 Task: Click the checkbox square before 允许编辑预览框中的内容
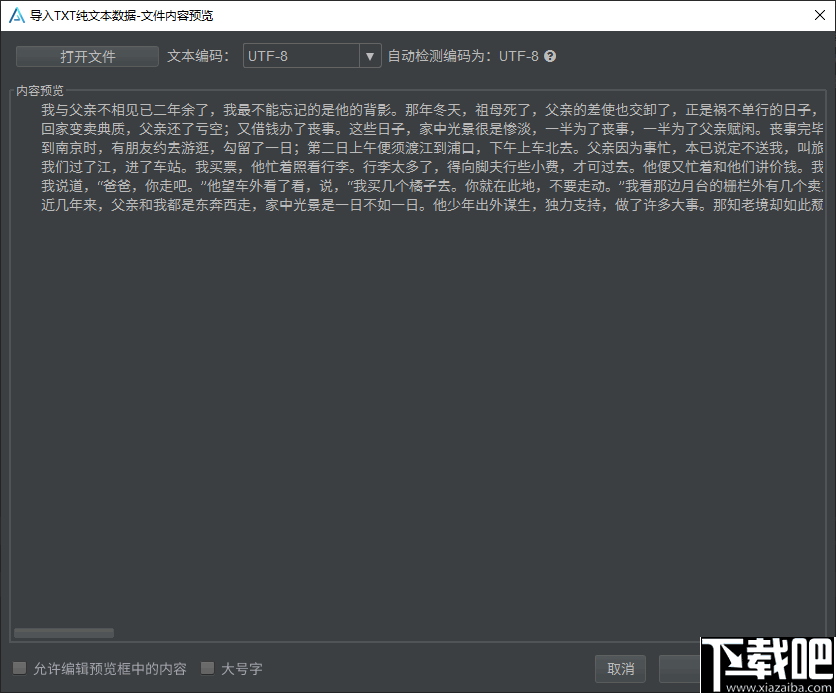18,668
